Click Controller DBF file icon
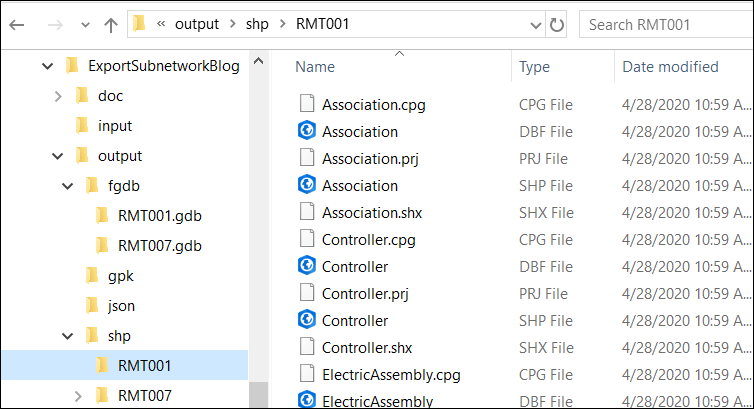The width and height of the screenshot is (754, 409). (x=307, y=265)
